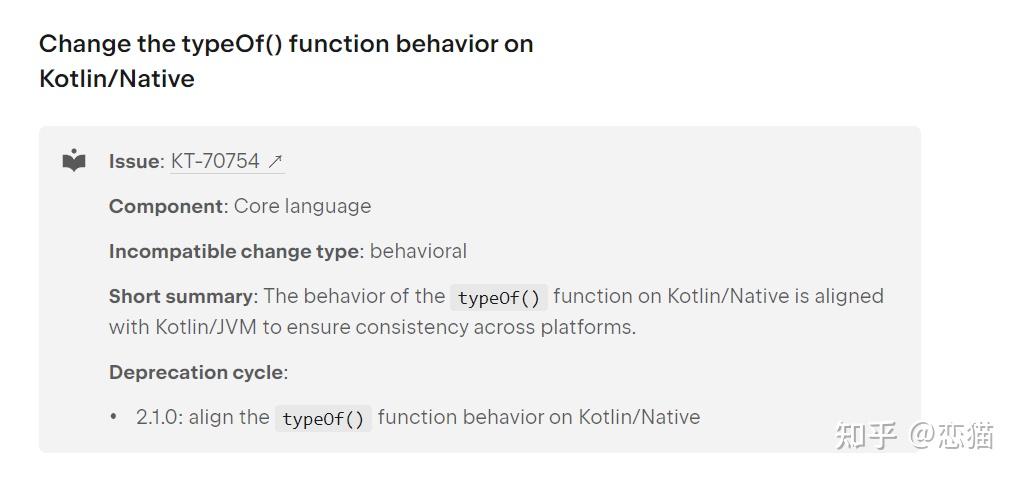Click typeOf() code in the Short summary line
The width and height of the screenshot is (1020, 477).
point(499,298)
